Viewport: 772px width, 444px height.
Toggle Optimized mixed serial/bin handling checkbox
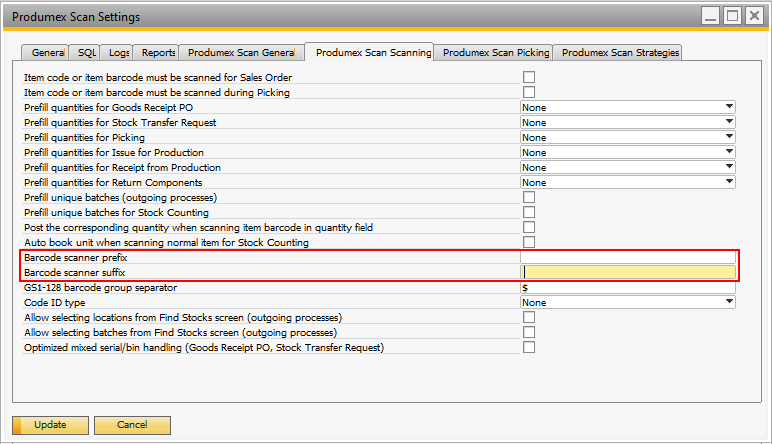point(529,347)
